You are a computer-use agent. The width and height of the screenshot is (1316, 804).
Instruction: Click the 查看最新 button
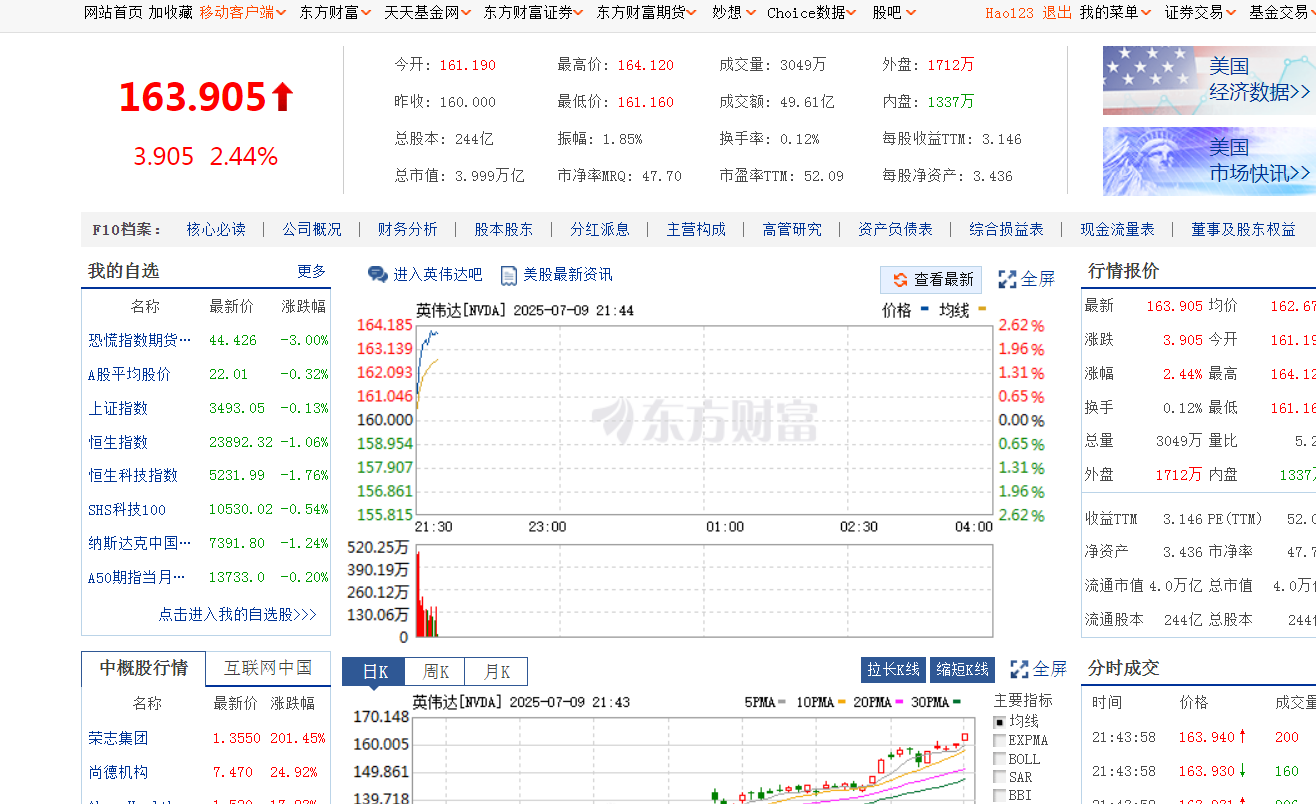(x=932, y=280)
